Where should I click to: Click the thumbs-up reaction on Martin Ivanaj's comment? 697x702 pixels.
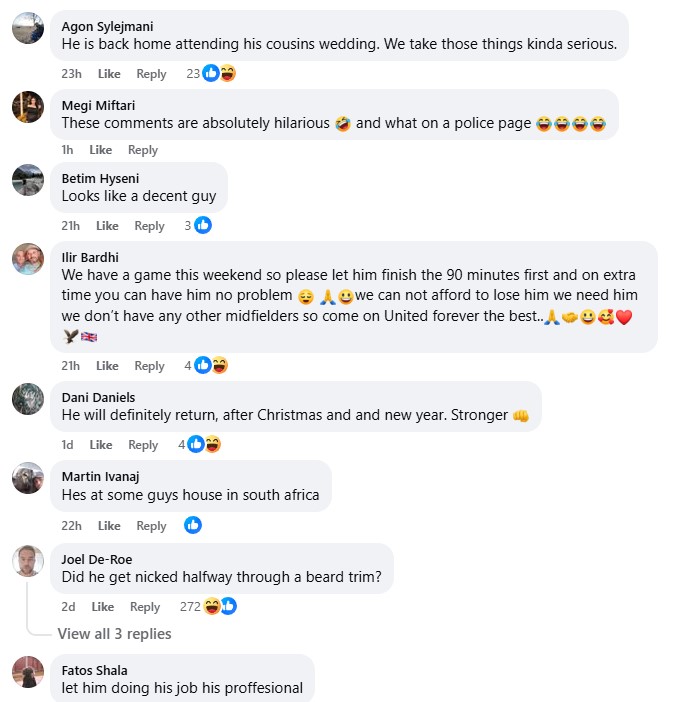pyautogui.click(x=193, y=525)
